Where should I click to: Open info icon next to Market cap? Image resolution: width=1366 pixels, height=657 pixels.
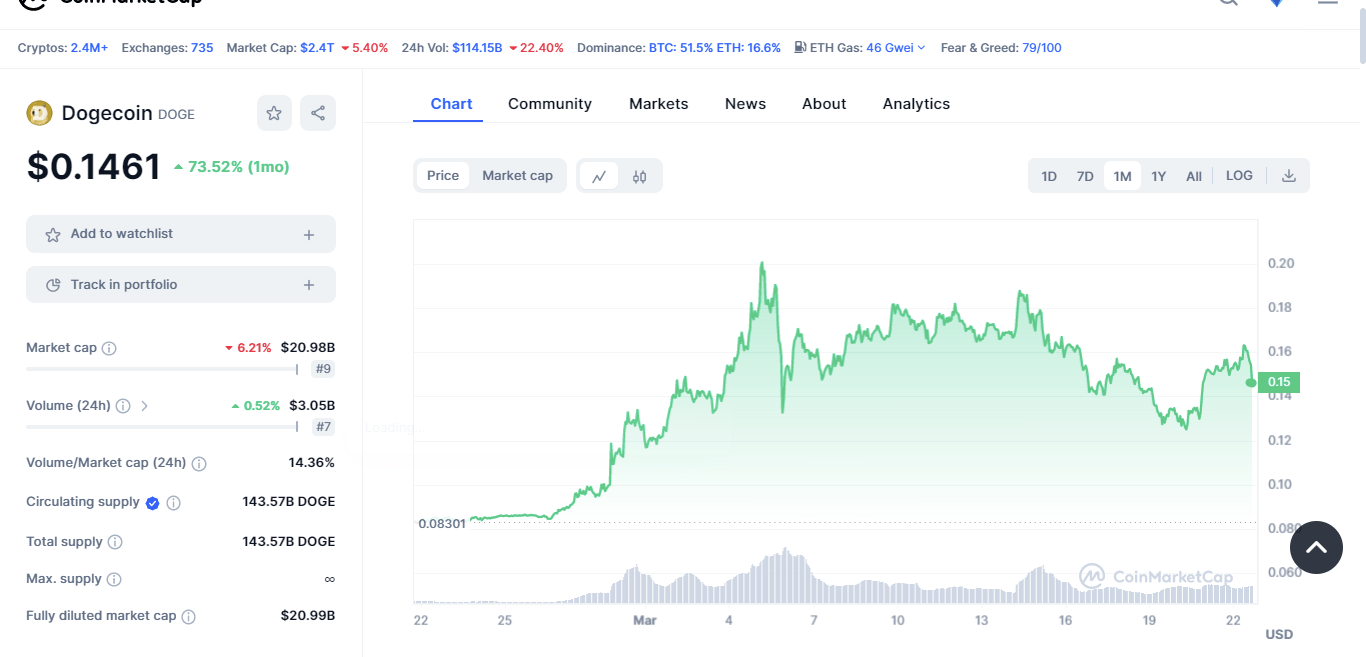(x=109, y=348)
